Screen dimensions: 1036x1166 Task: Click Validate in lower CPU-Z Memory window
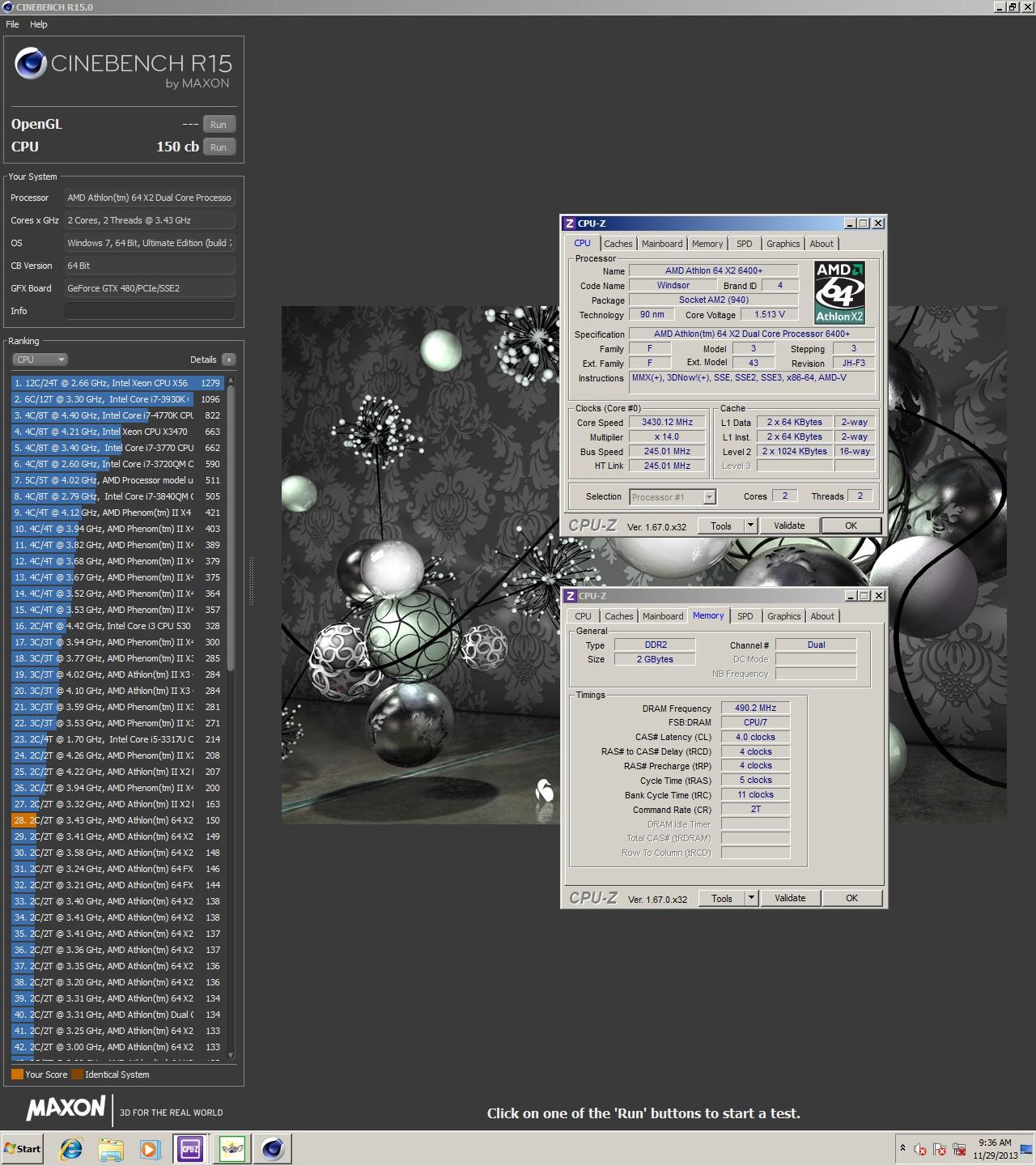point(790,899)
